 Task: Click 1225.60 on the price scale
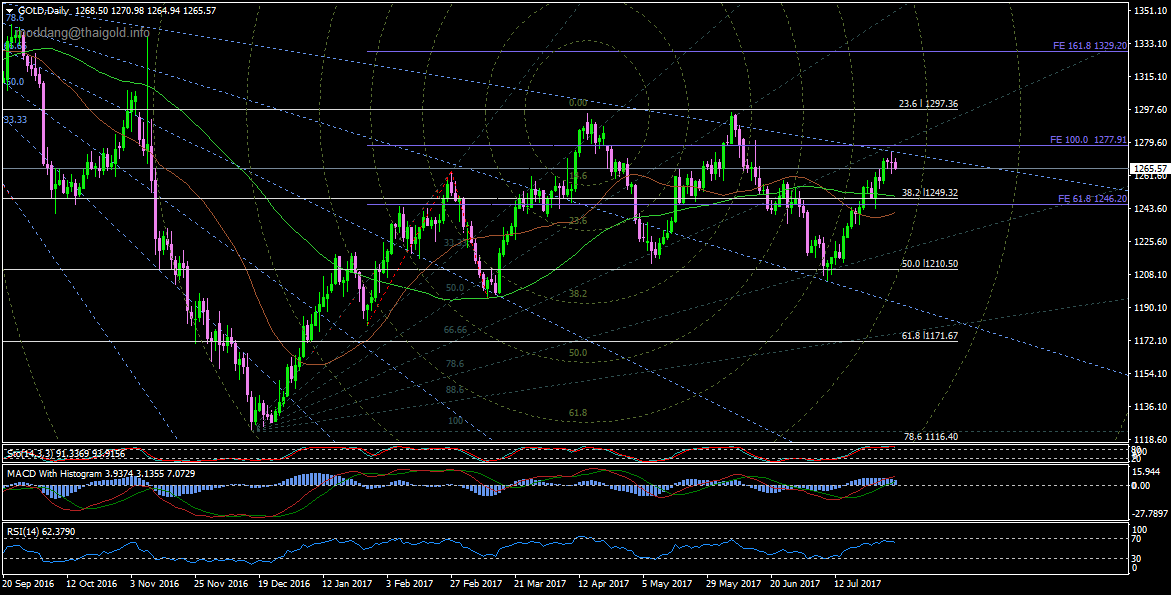(x=1150, y=242)
